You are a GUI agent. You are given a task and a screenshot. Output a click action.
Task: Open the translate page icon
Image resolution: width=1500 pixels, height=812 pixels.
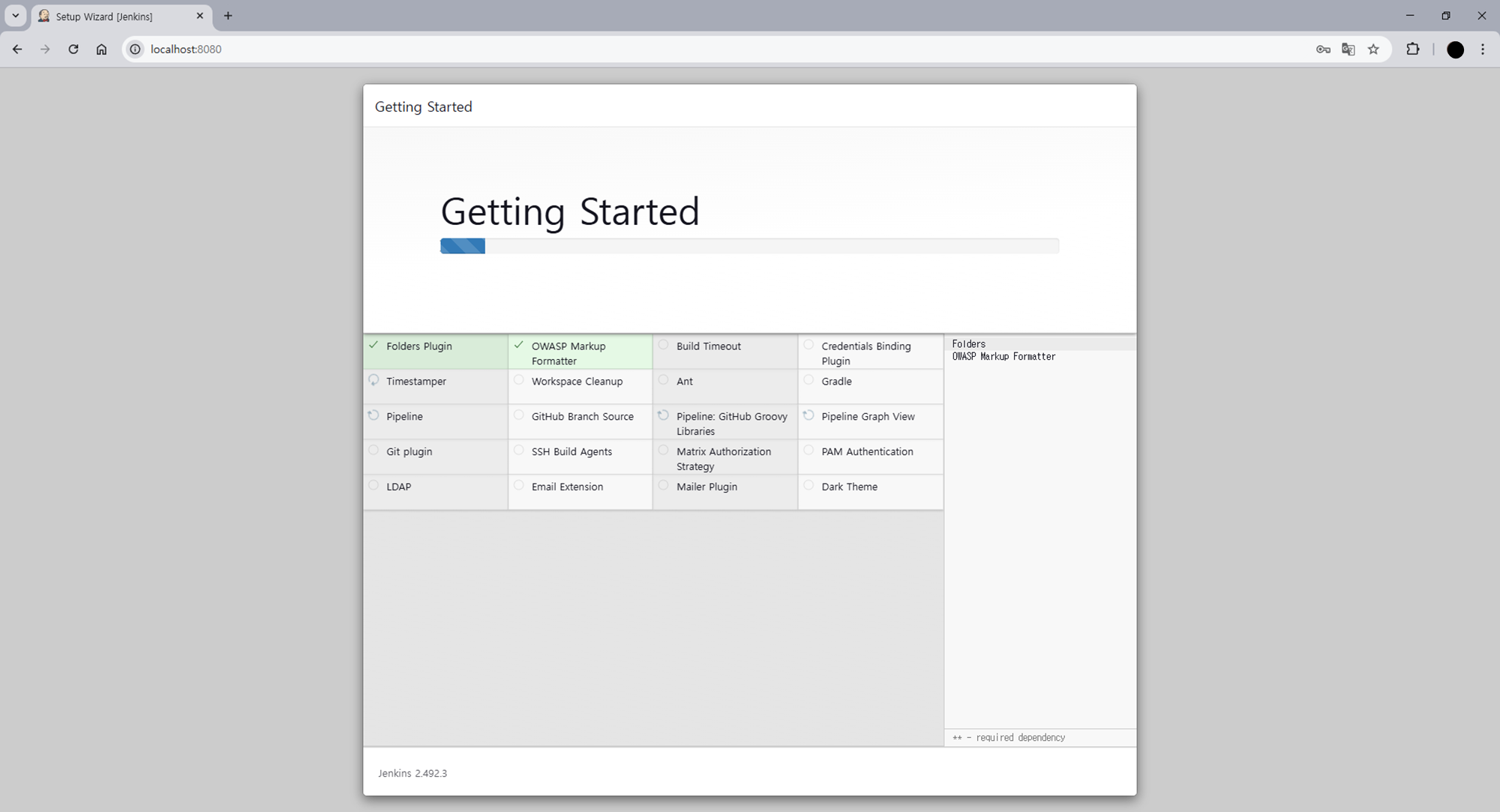(1348, 49)
